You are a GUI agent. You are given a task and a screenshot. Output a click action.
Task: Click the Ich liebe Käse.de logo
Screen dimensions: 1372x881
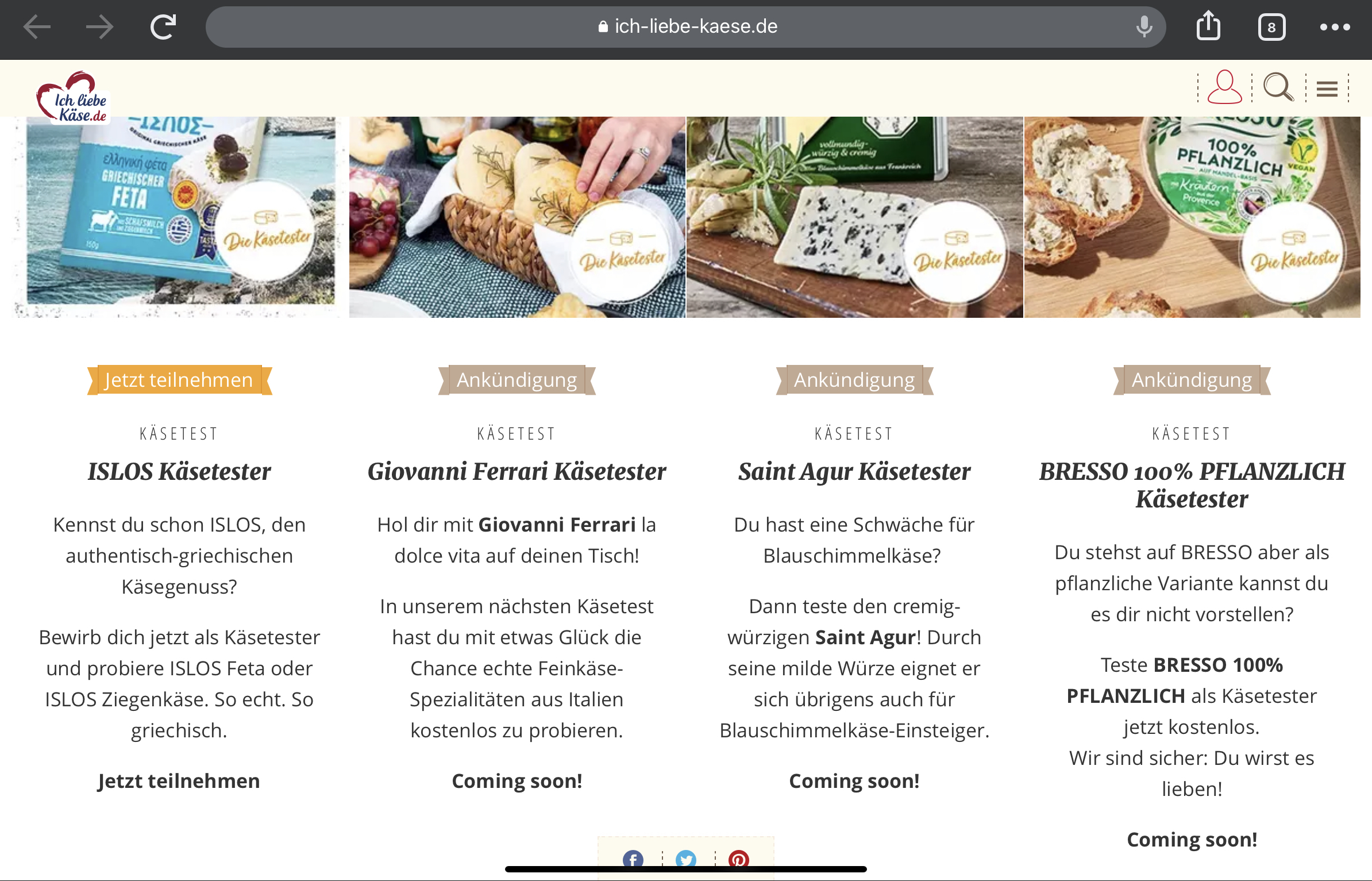coord(73,97)
